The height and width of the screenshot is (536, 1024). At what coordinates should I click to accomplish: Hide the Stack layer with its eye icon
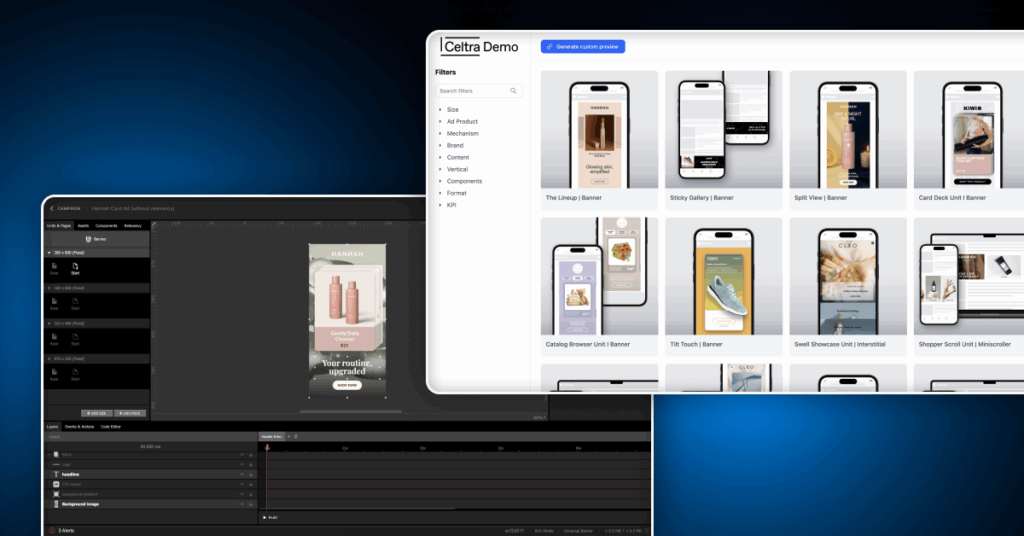click(x=242, y=454)
